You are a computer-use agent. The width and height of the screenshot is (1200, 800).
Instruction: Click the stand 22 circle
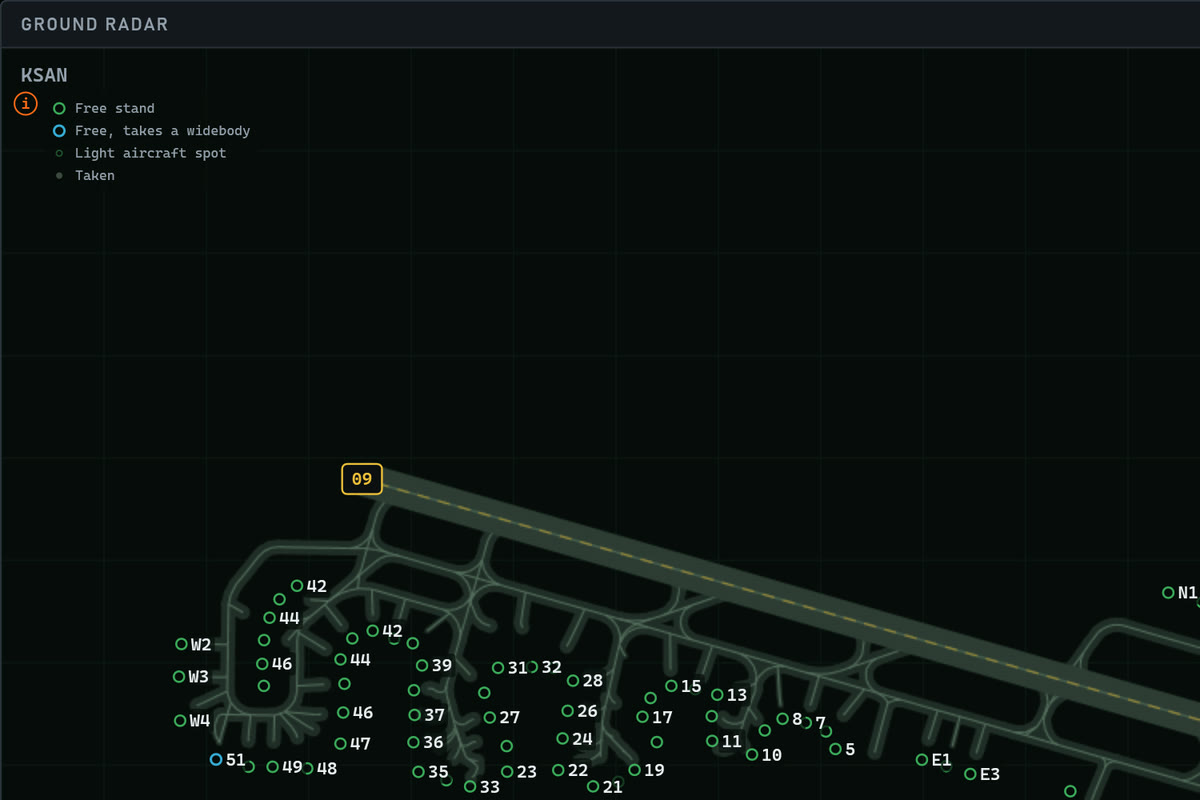point(558,770)
